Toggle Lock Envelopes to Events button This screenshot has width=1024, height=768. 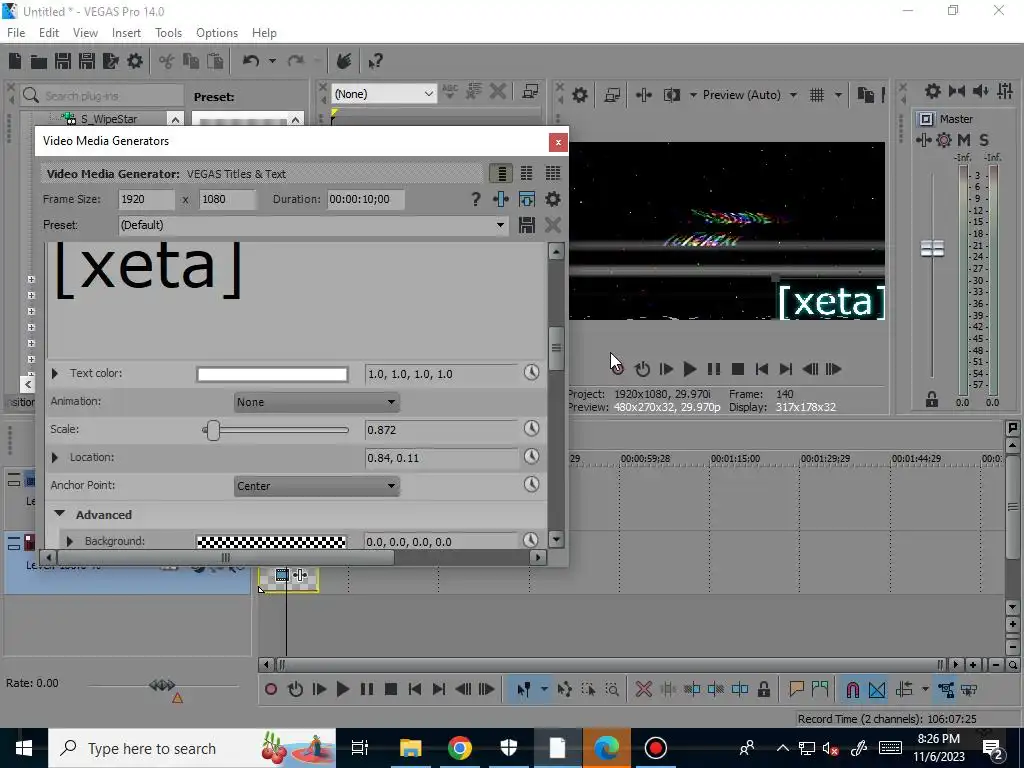pyautogui.click(x=946, y=690)
